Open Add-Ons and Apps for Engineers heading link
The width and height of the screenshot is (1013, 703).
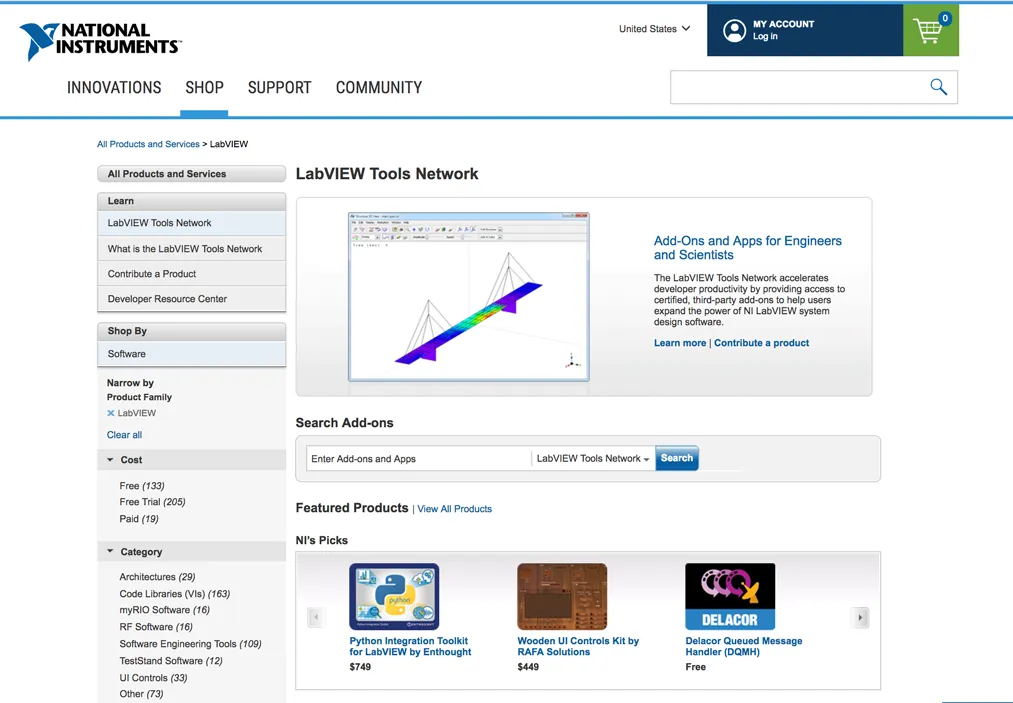747,247
